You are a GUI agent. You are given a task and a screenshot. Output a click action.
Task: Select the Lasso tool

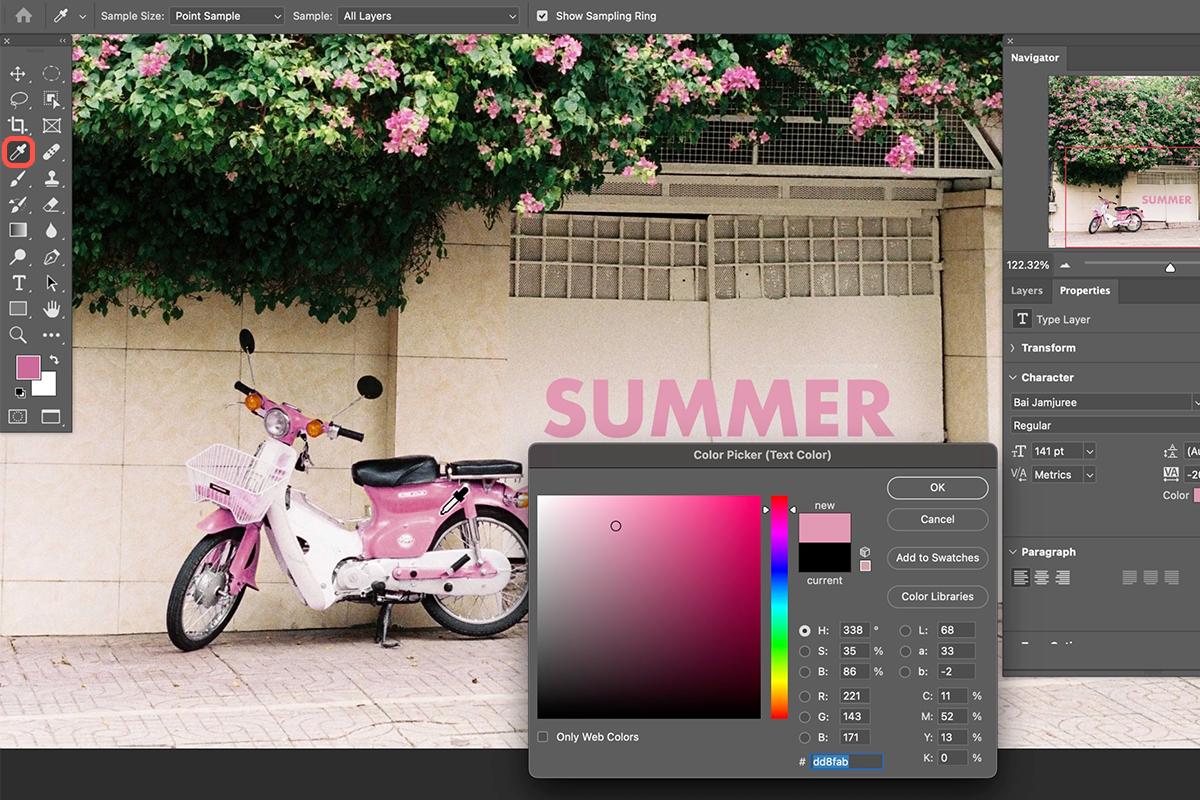click(18, 100)
